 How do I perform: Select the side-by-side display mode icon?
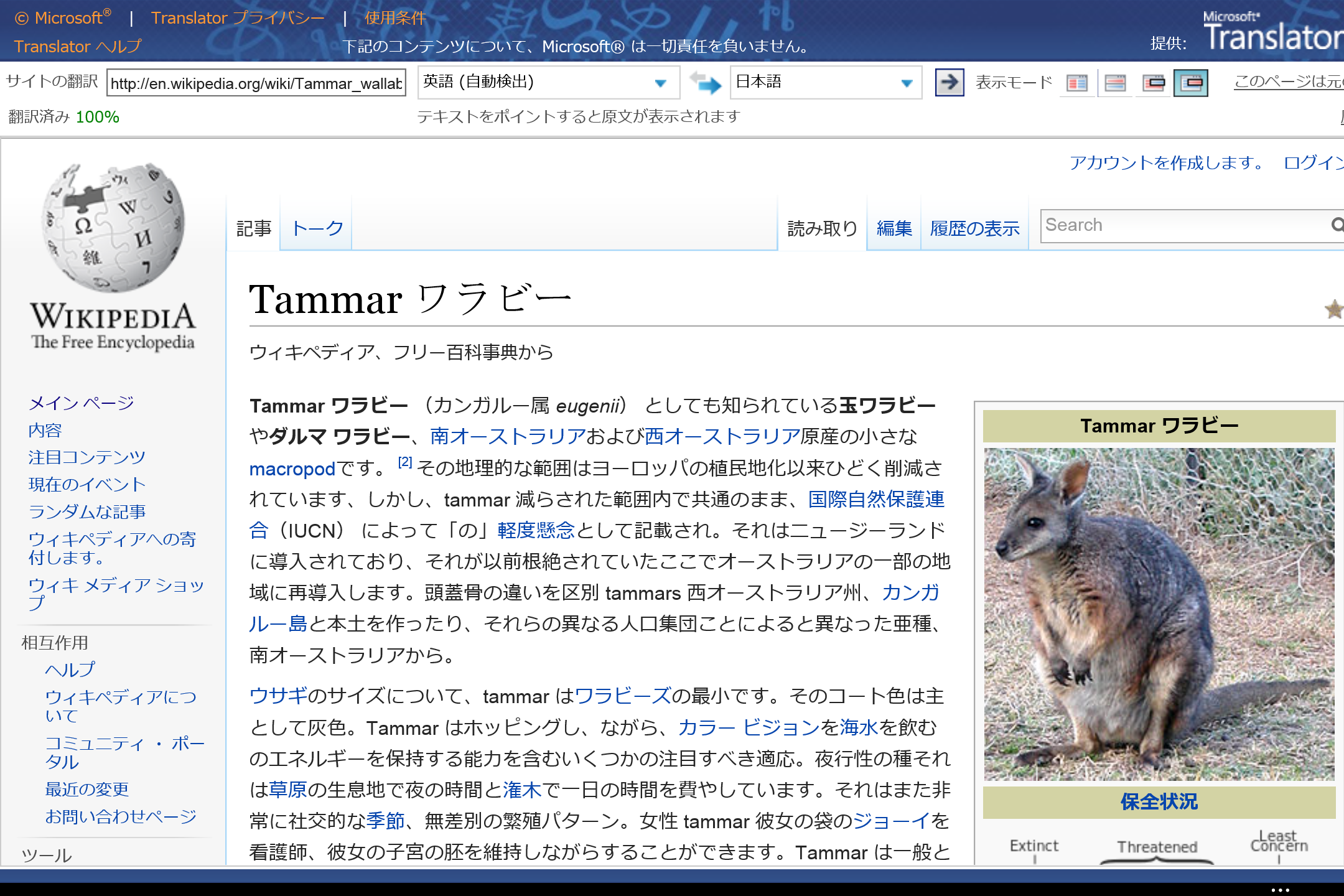(x=1077, y=83)
